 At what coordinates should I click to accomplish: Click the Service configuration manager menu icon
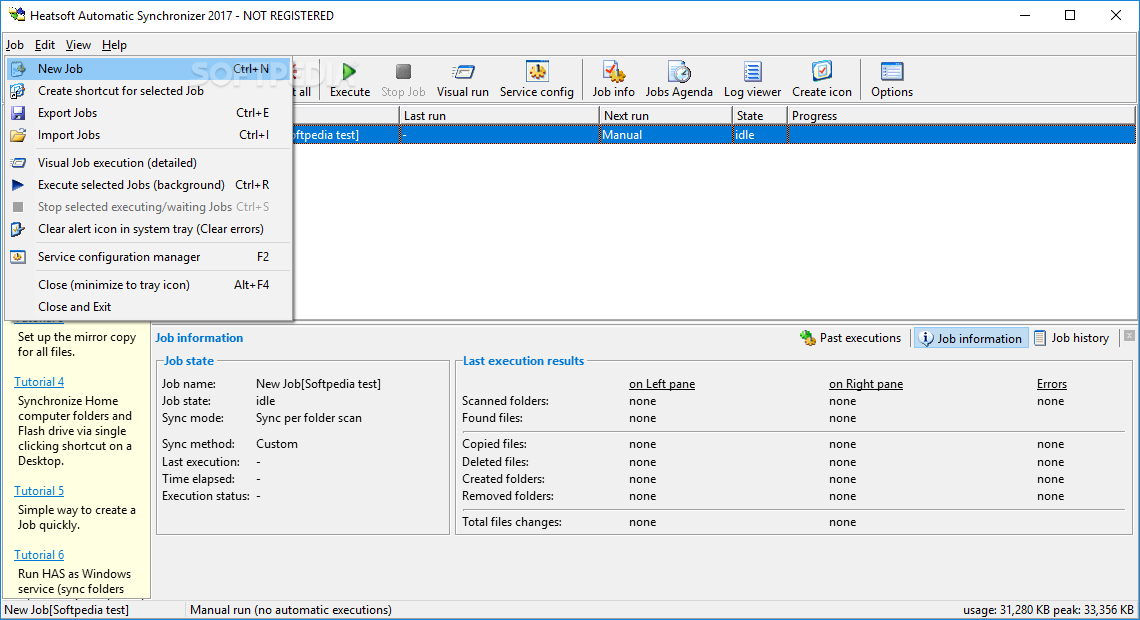point(18,257)
